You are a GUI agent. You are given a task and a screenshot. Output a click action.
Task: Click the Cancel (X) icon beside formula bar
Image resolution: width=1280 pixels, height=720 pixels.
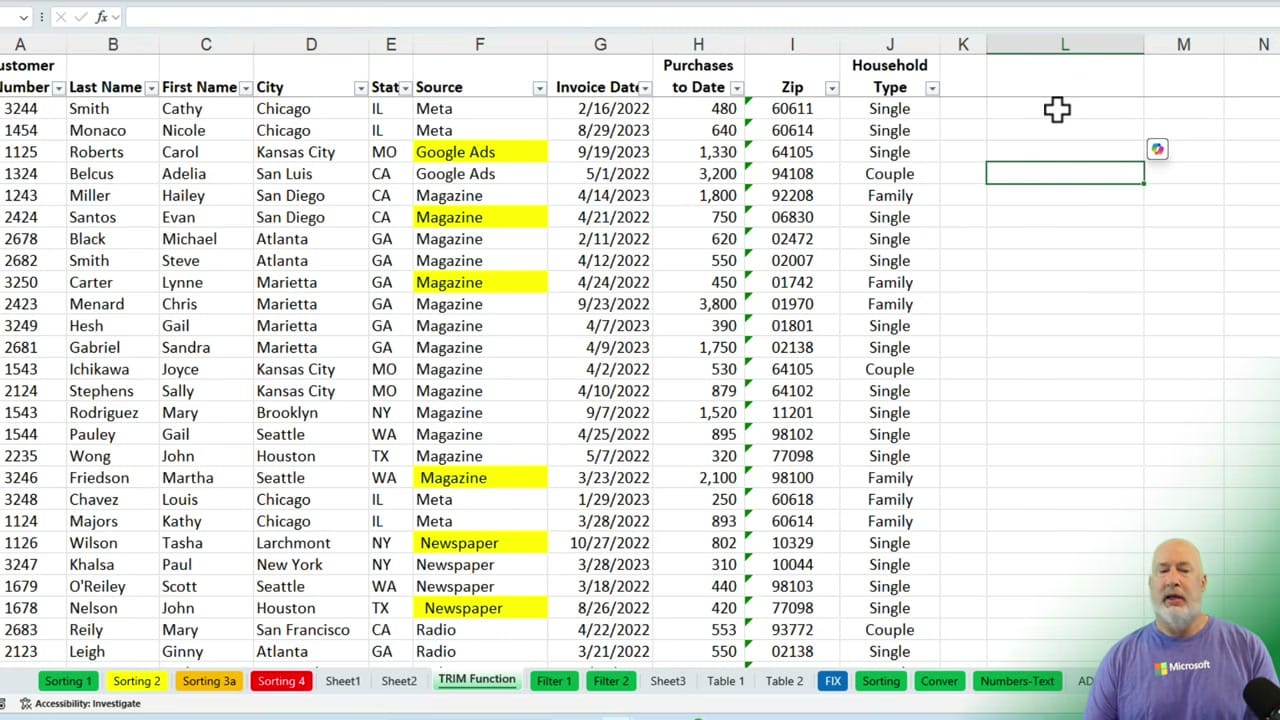[60, 17]
